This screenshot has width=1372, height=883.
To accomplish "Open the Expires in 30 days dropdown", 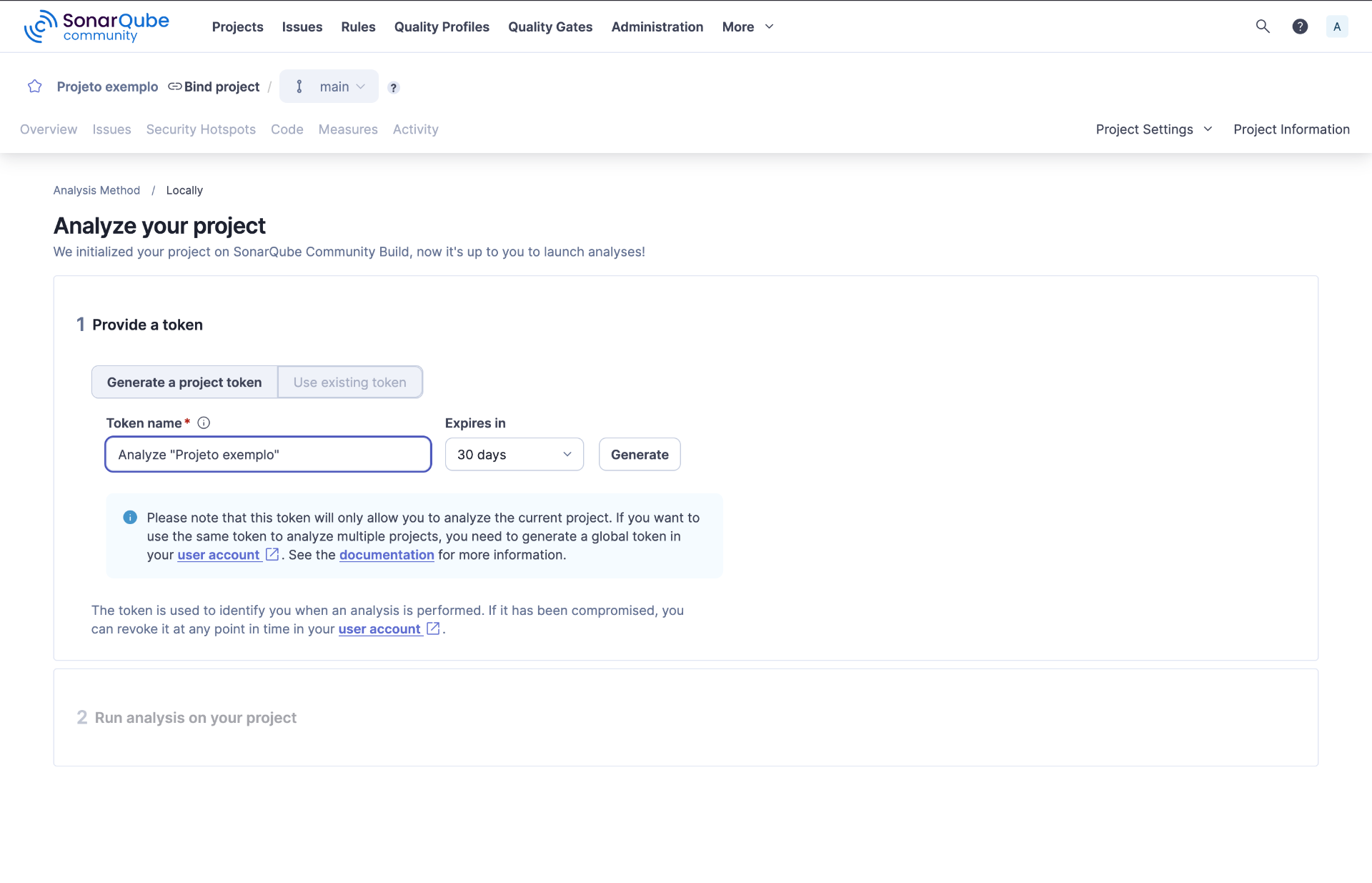I will tap(514, 455).
